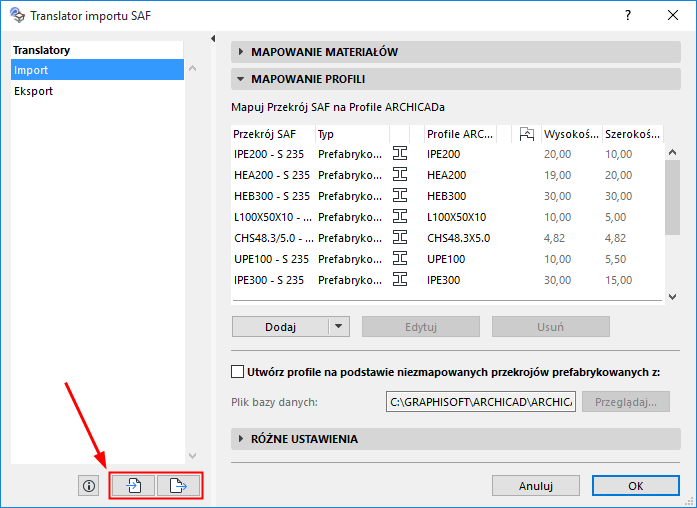The width and height of the screenshot is (697, 508).
Task: Open the Dodaj dropdown arrow
Action: [339, 327]
